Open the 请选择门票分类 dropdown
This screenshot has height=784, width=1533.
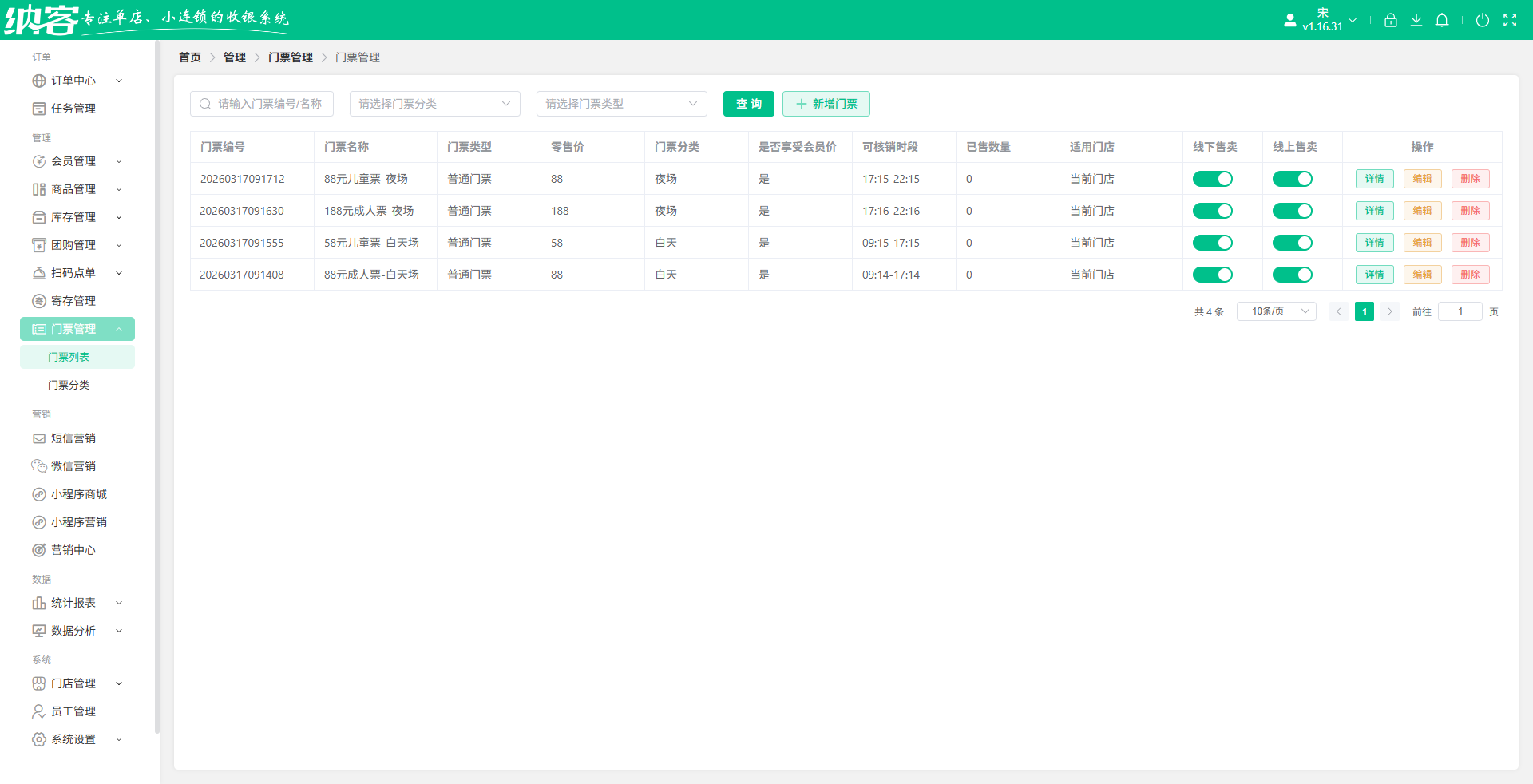434,103
